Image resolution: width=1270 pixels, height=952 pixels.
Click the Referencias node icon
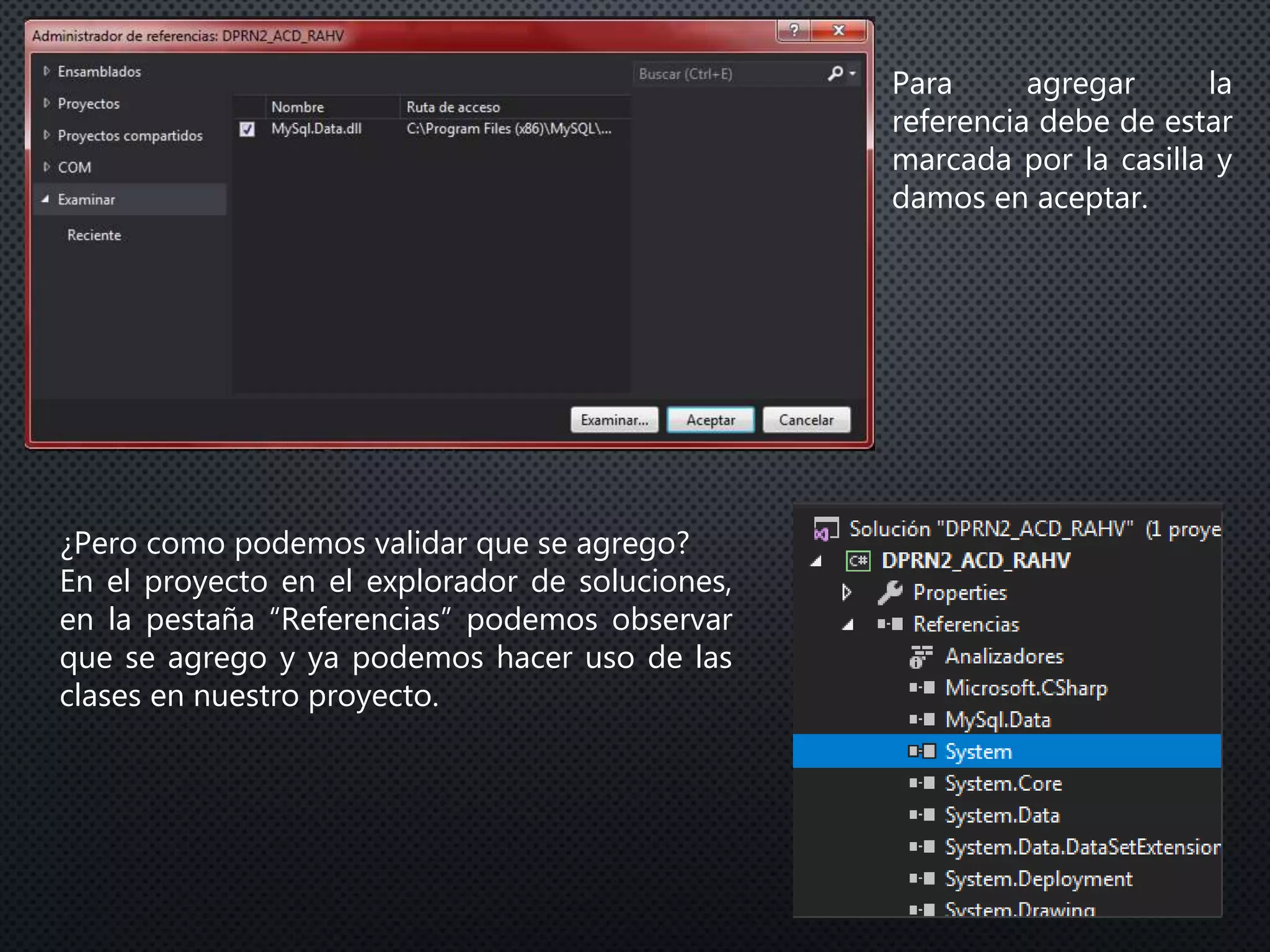click(x=890, y=624)
